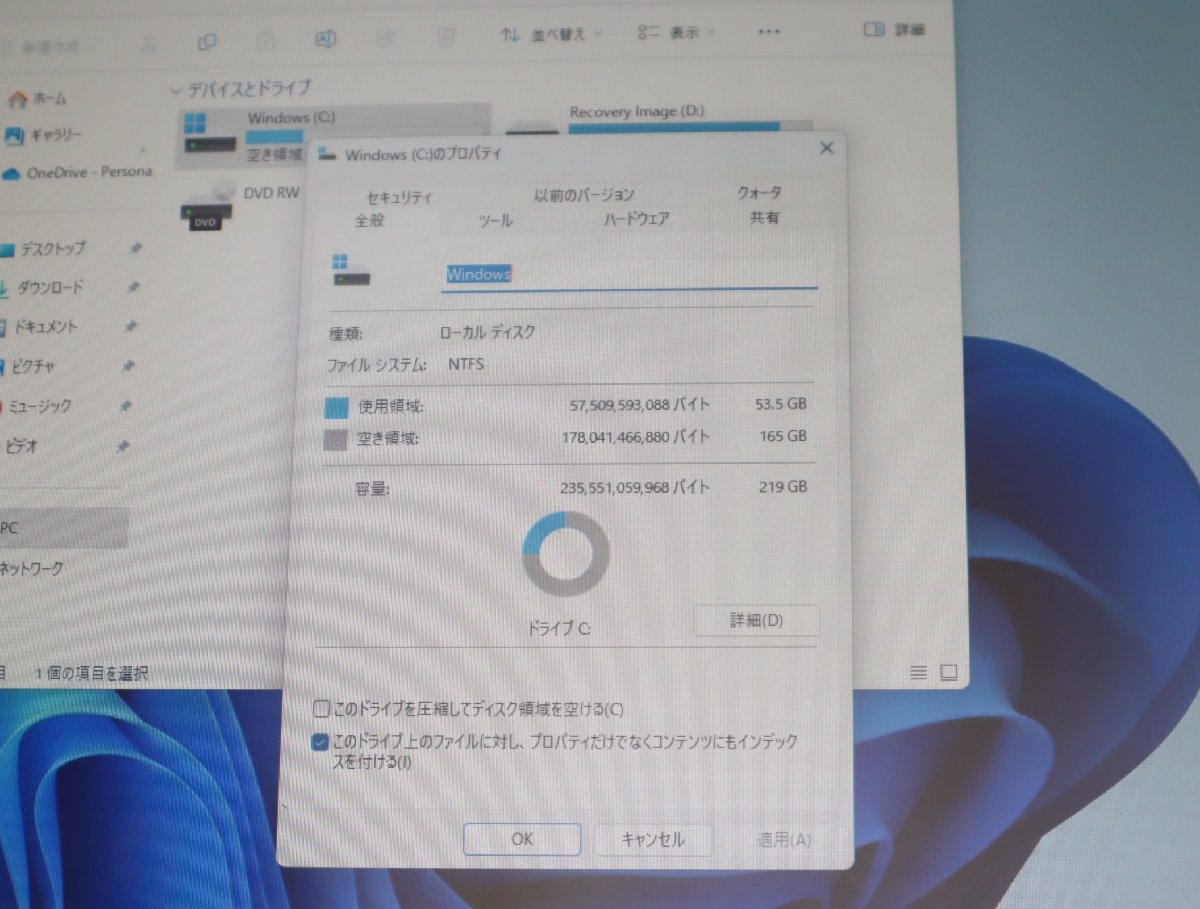Image resolution: width=1200 pixels, height=909 pixels.
Task: Click the ローカル ディスク type value
Action: 487,332
